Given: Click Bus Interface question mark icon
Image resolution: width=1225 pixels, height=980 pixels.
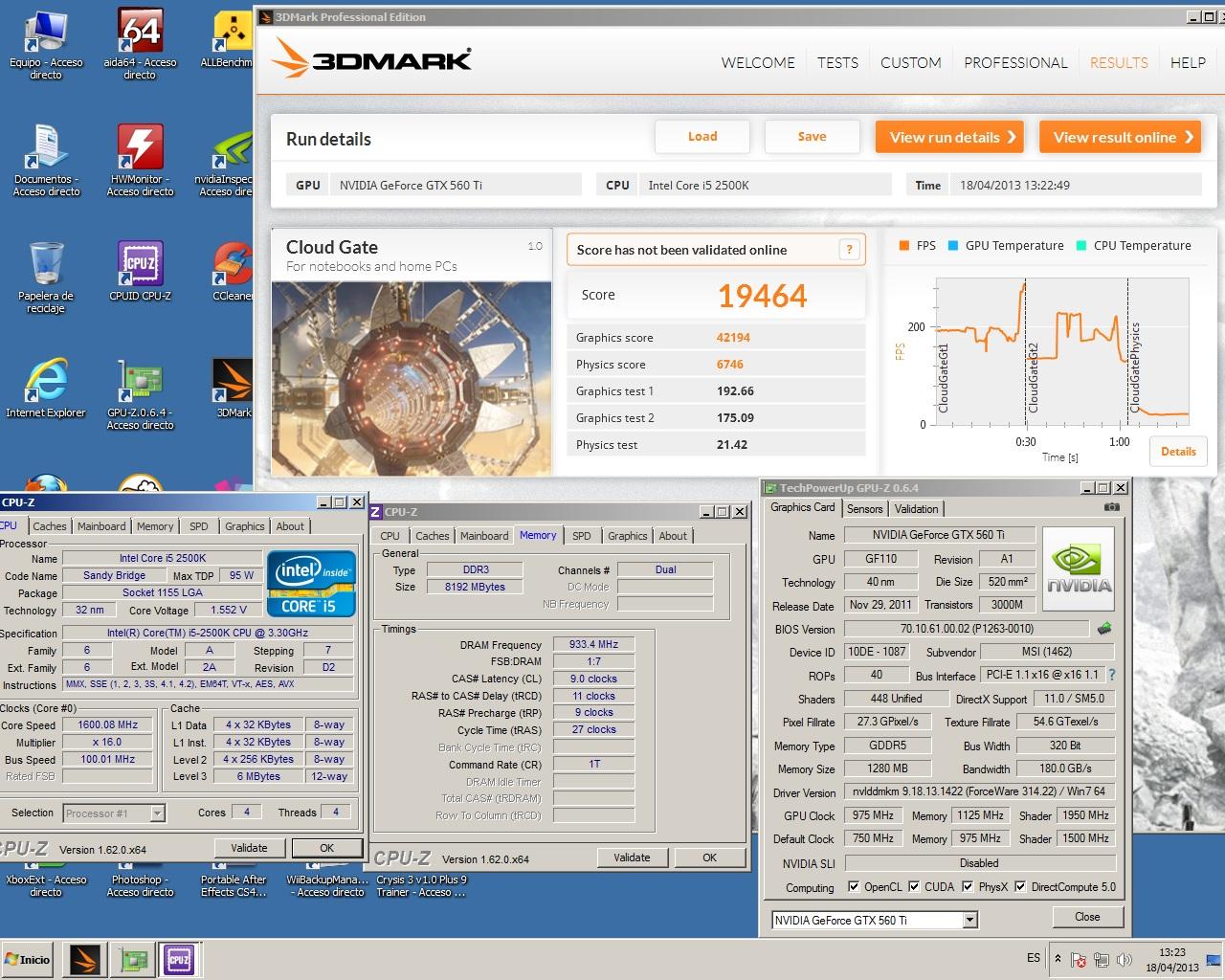Looking at the screenshot, I should (1111, 675).
